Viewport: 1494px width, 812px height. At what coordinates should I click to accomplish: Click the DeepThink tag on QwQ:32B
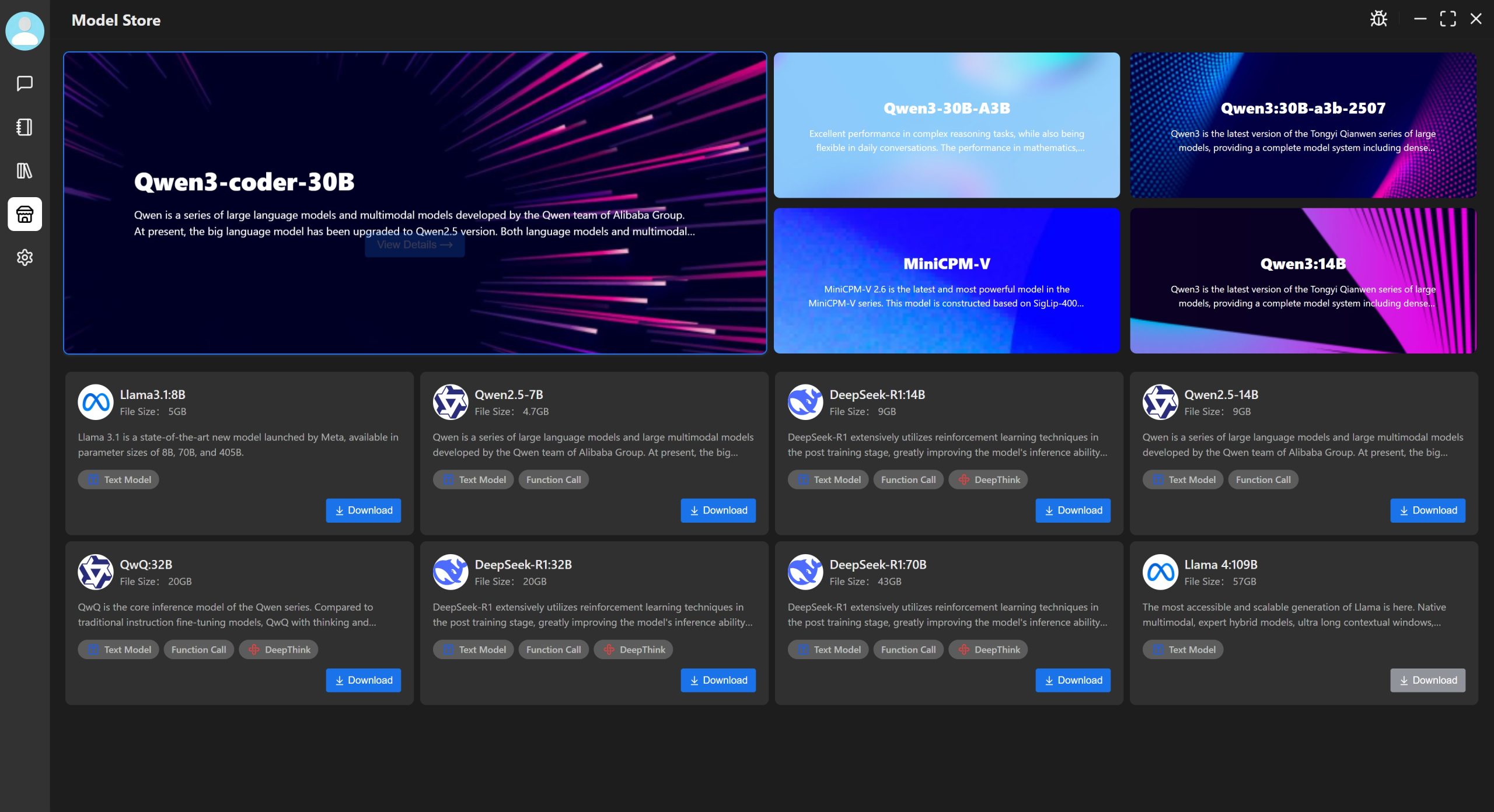278,649
